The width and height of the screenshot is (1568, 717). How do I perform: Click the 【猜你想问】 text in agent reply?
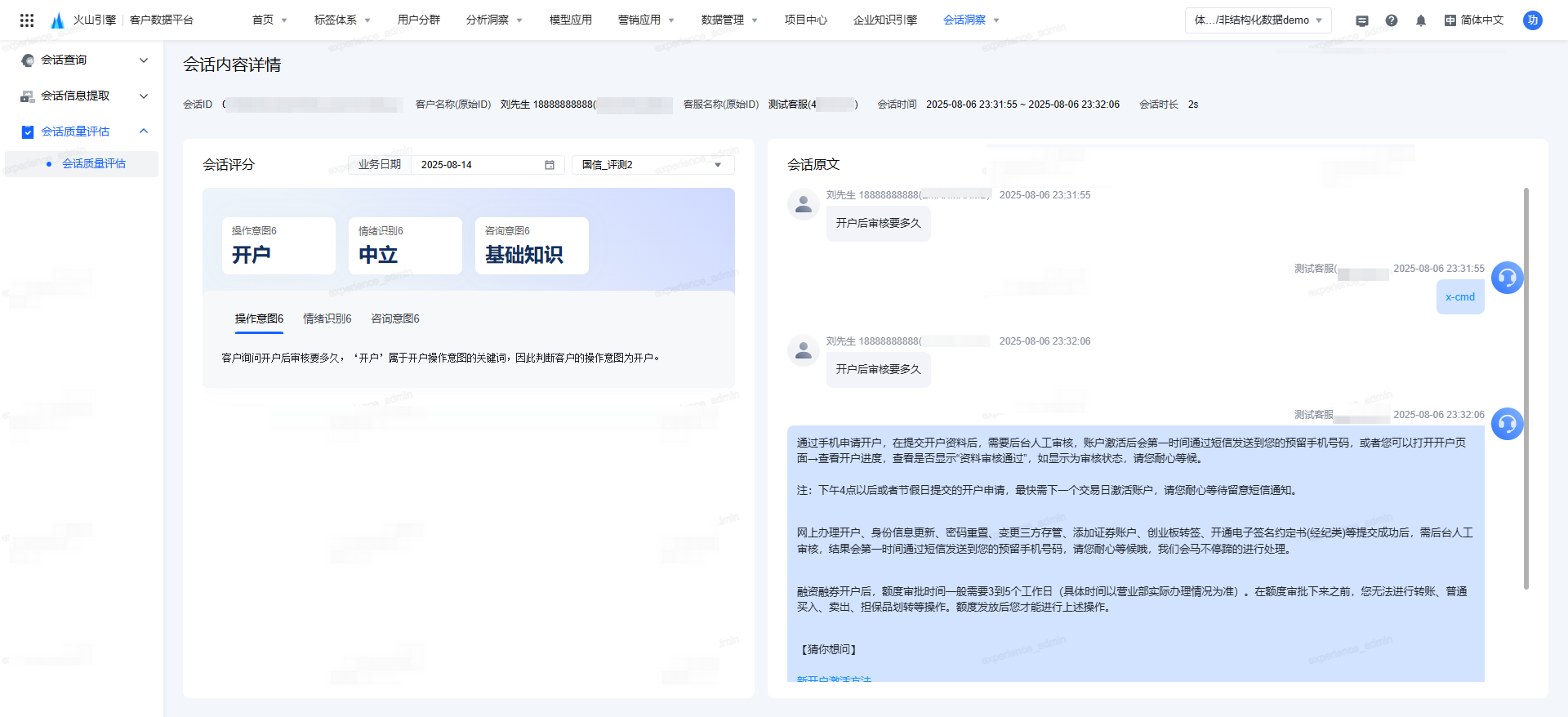(828, 650)
